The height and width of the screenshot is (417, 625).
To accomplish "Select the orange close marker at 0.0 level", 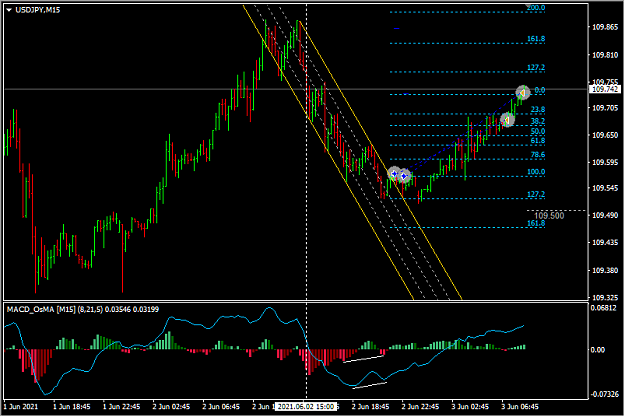I will (x=523, y=92).
